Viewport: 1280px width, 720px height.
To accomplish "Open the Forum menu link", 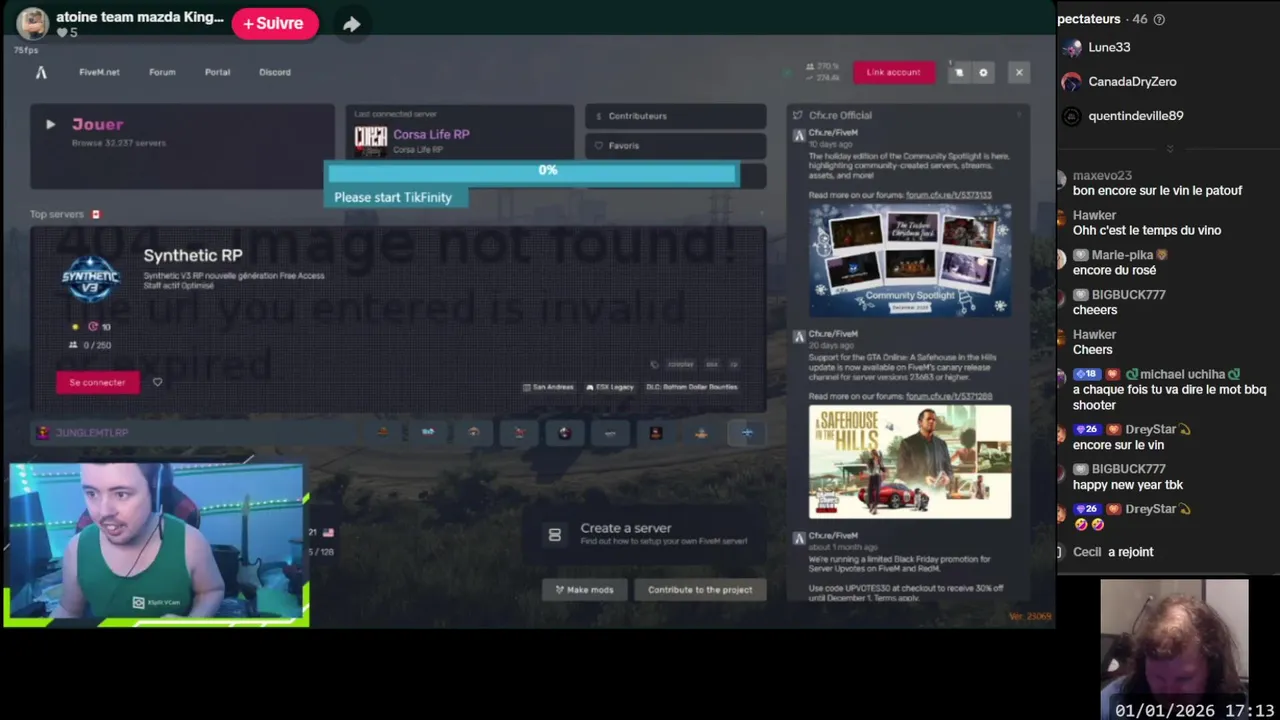I will 162,72.
